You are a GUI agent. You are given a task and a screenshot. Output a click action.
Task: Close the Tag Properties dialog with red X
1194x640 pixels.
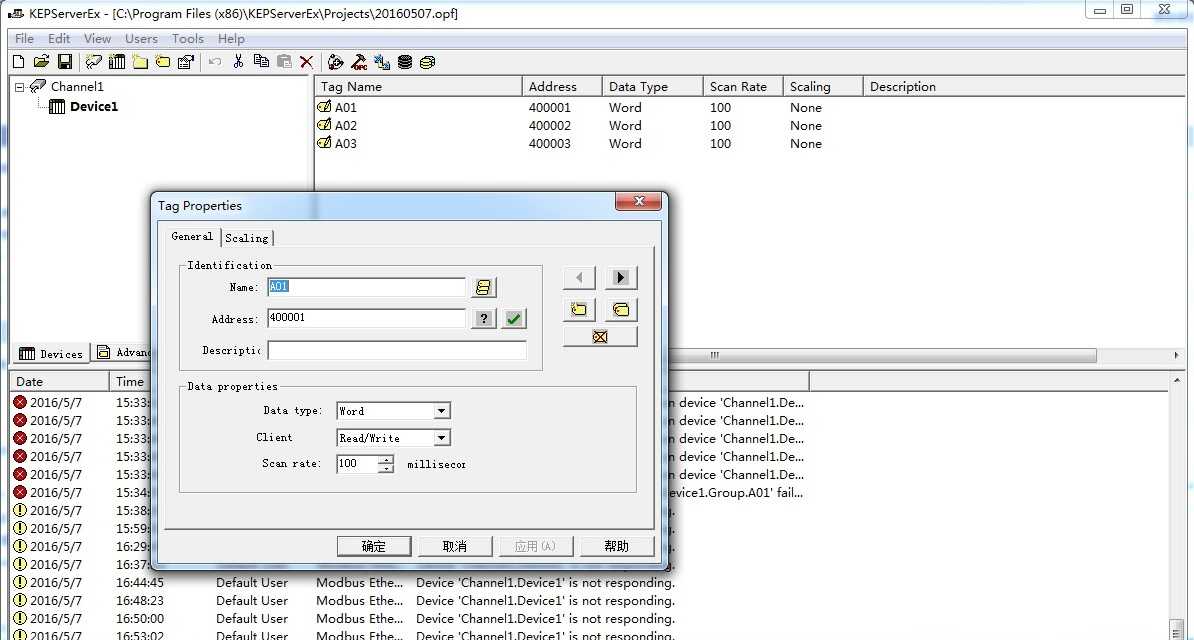(638, 201)
